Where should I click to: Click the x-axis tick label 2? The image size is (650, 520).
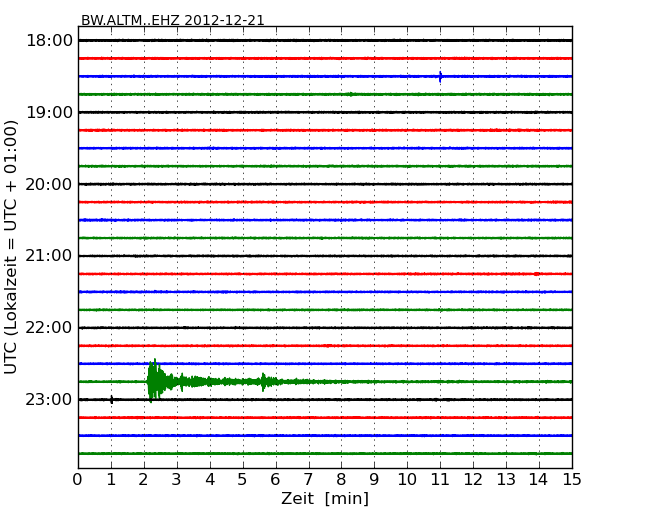[144, 480]
